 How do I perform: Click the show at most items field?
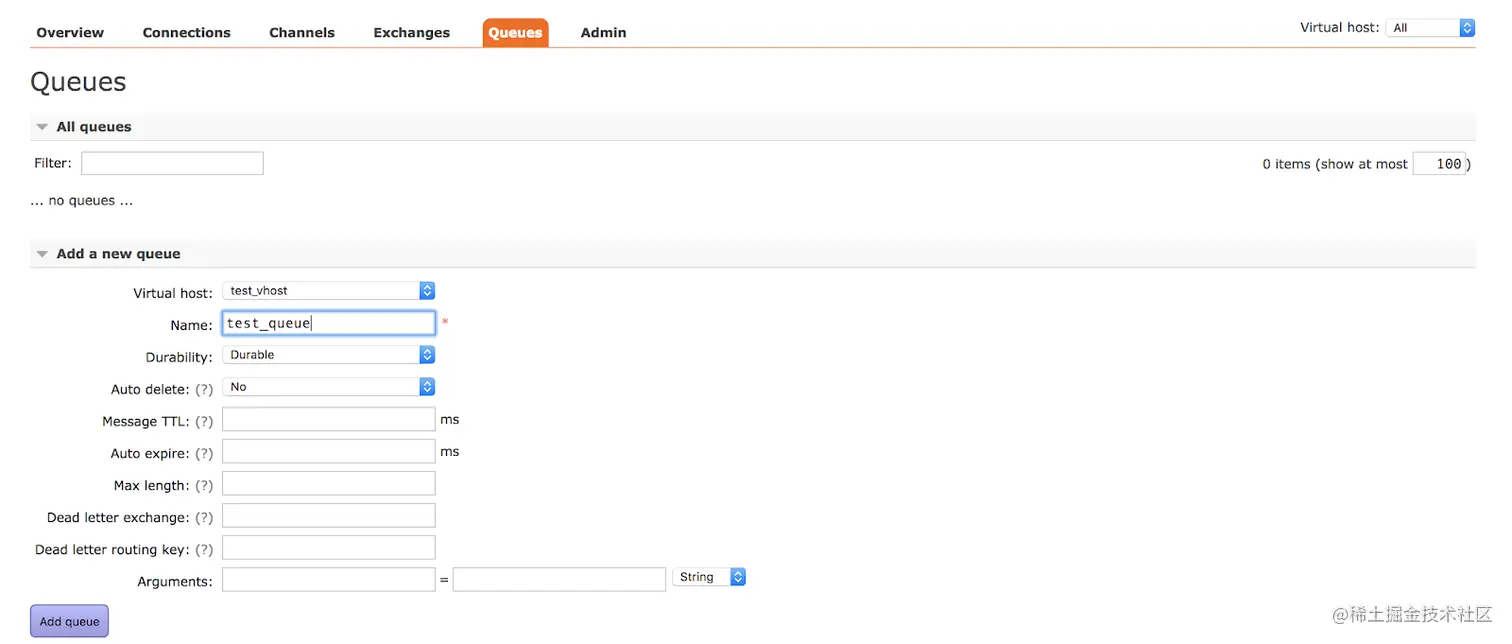1439,164
